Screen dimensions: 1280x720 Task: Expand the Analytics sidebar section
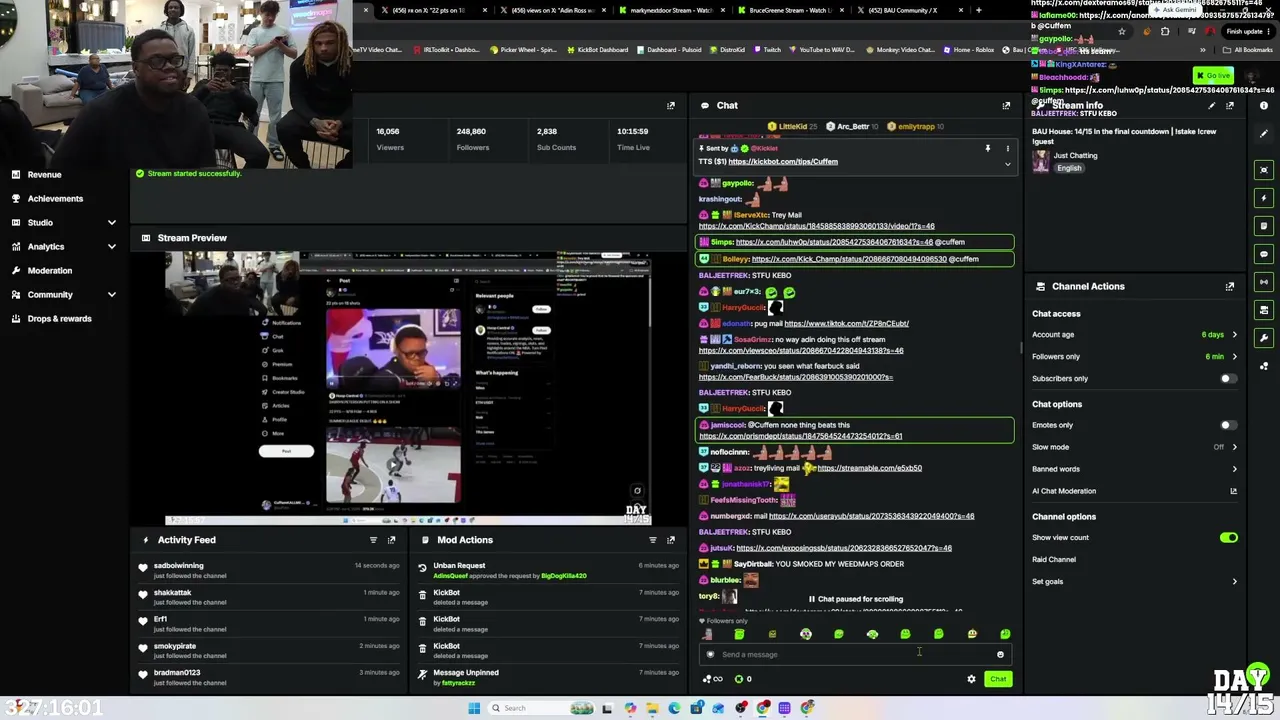[111, 246]
